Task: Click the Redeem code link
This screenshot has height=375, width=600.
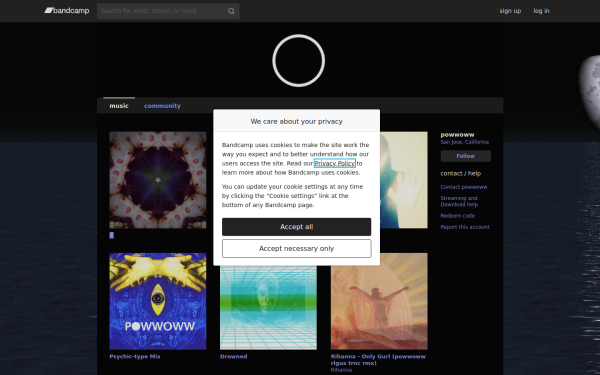Action: coord(457,216)
